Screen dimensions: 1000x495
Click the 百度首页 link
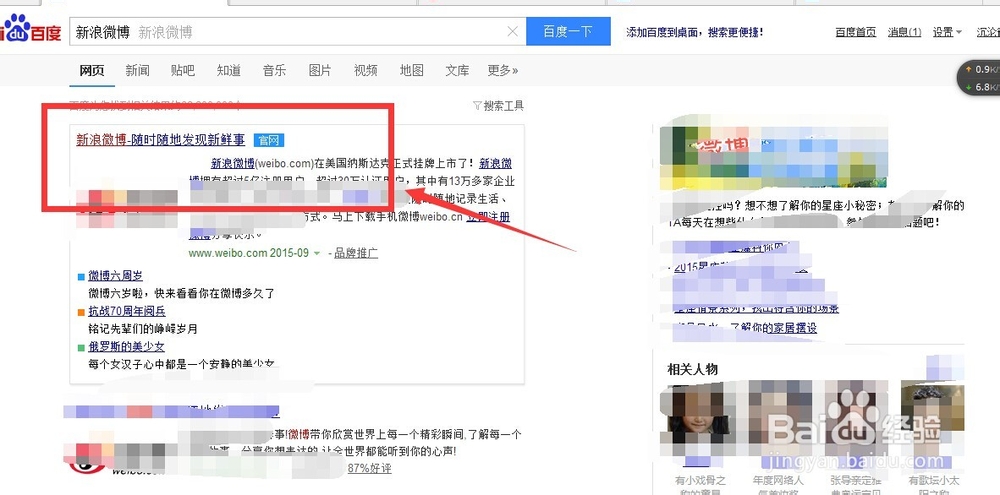point(856,32)
